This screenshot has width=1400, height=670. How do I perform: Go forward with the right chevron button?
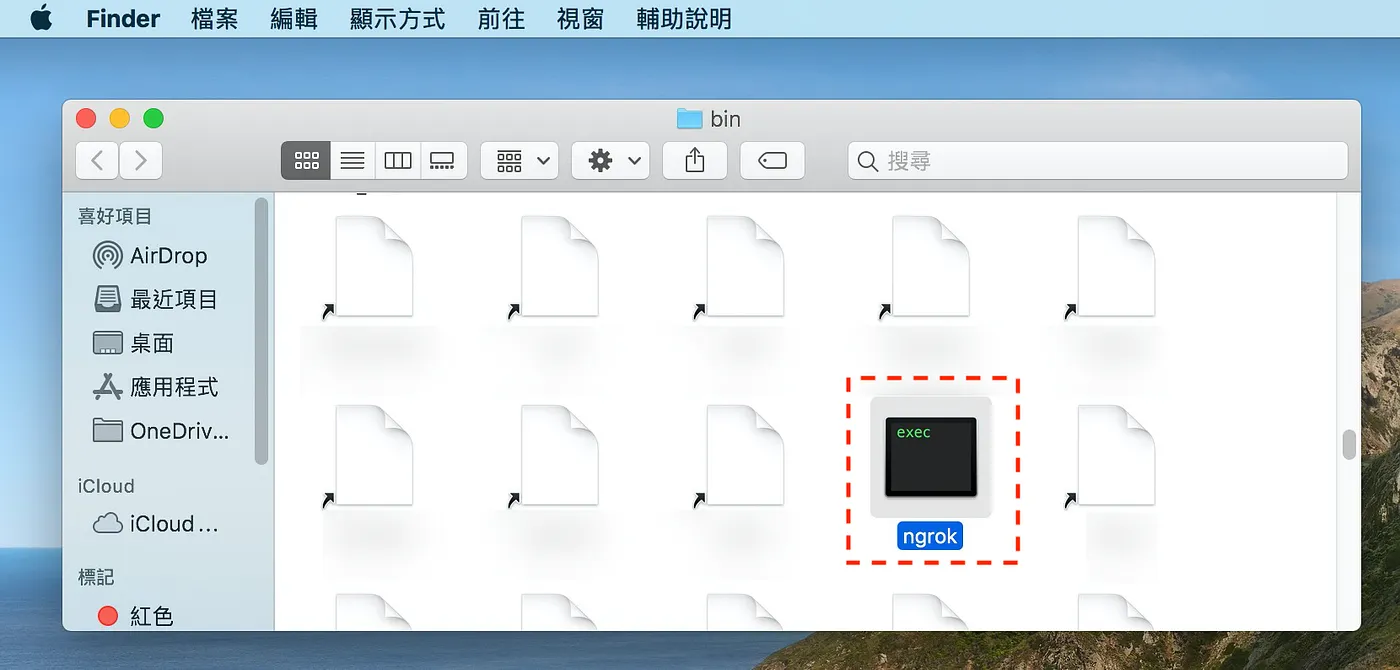click(141, 160)
